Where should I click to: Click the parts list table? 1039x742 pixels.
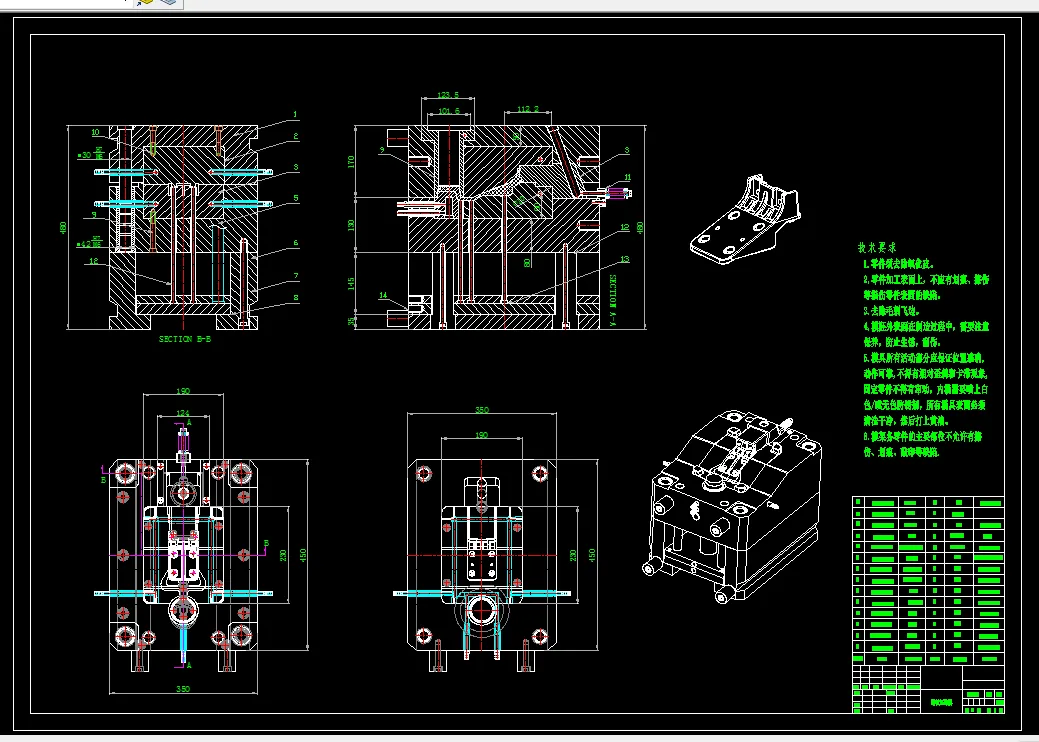(928, 580)
